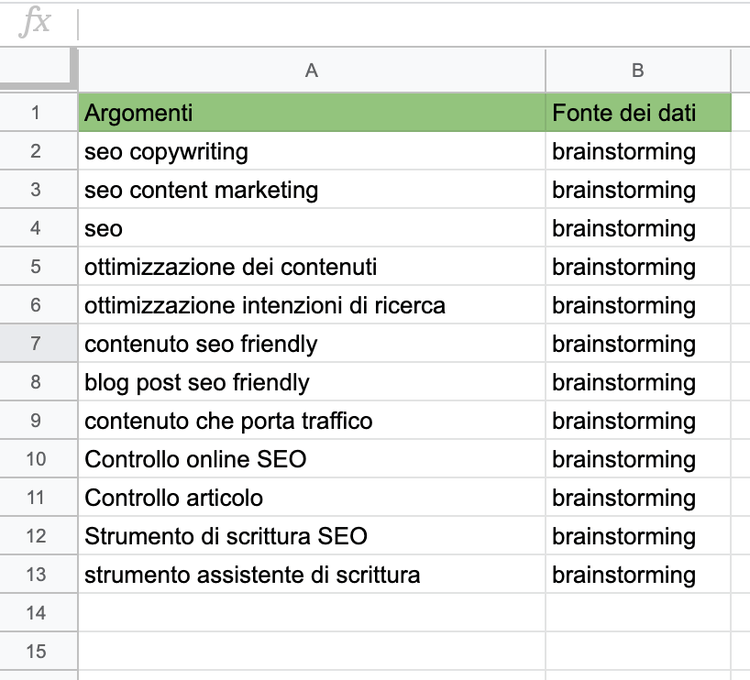The width and height of the screenshot is (750, 680).
Task: Click into the formula bar input
Action: pyautogui.click(x=414, y=24)
